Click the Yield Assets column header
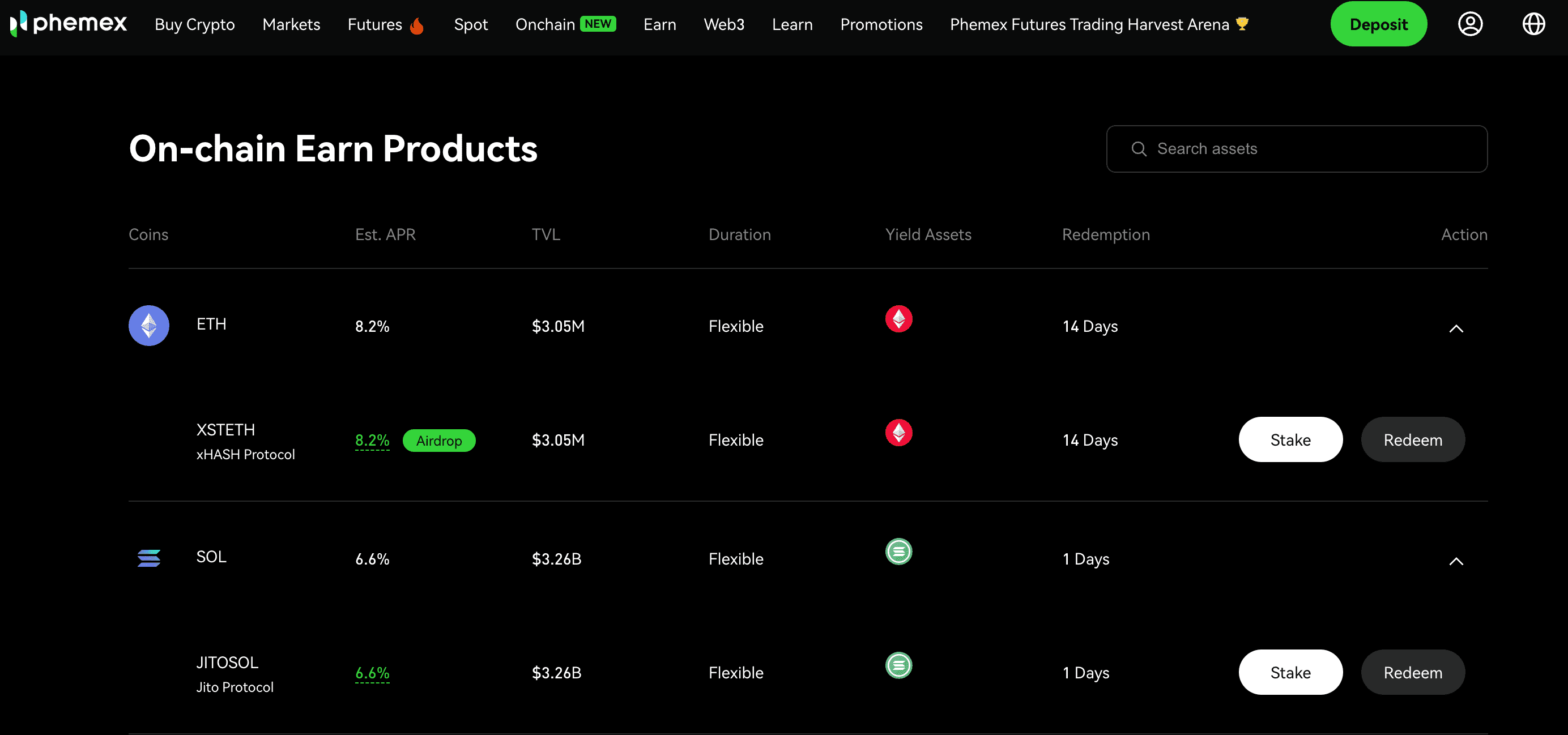Viewport: 1568px width, 735px height. tap(928, 235)
